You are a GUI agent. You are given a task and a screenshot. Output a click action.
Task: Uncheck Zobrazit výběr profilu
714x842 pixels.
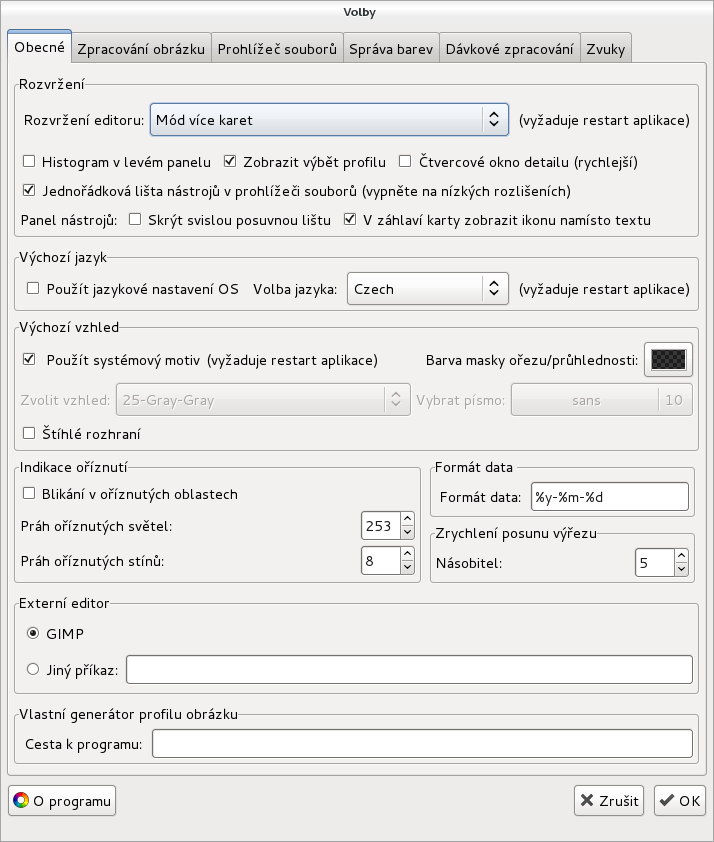230,161
